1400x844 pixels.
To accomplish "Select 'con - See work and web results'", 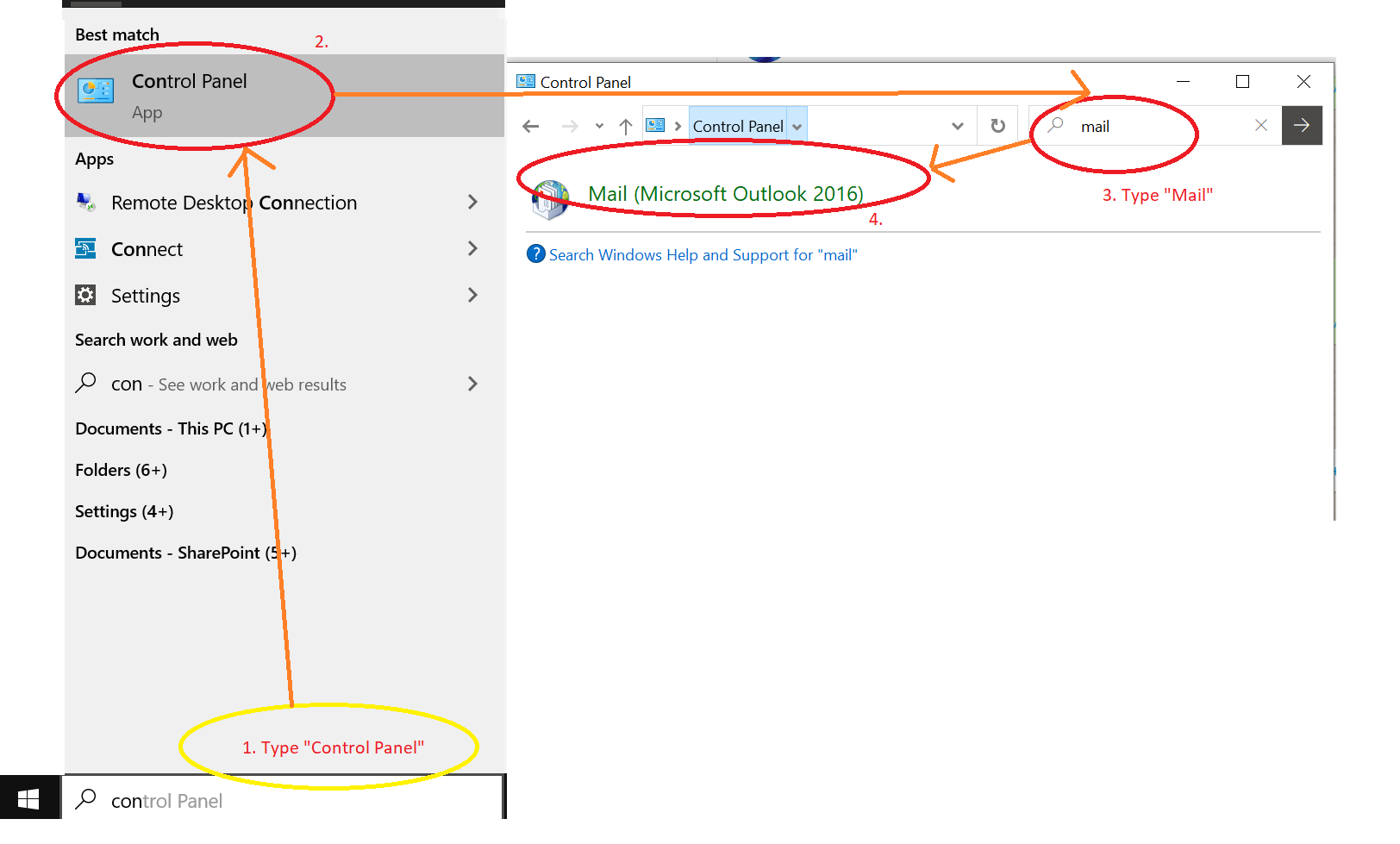I will (284, 384).
